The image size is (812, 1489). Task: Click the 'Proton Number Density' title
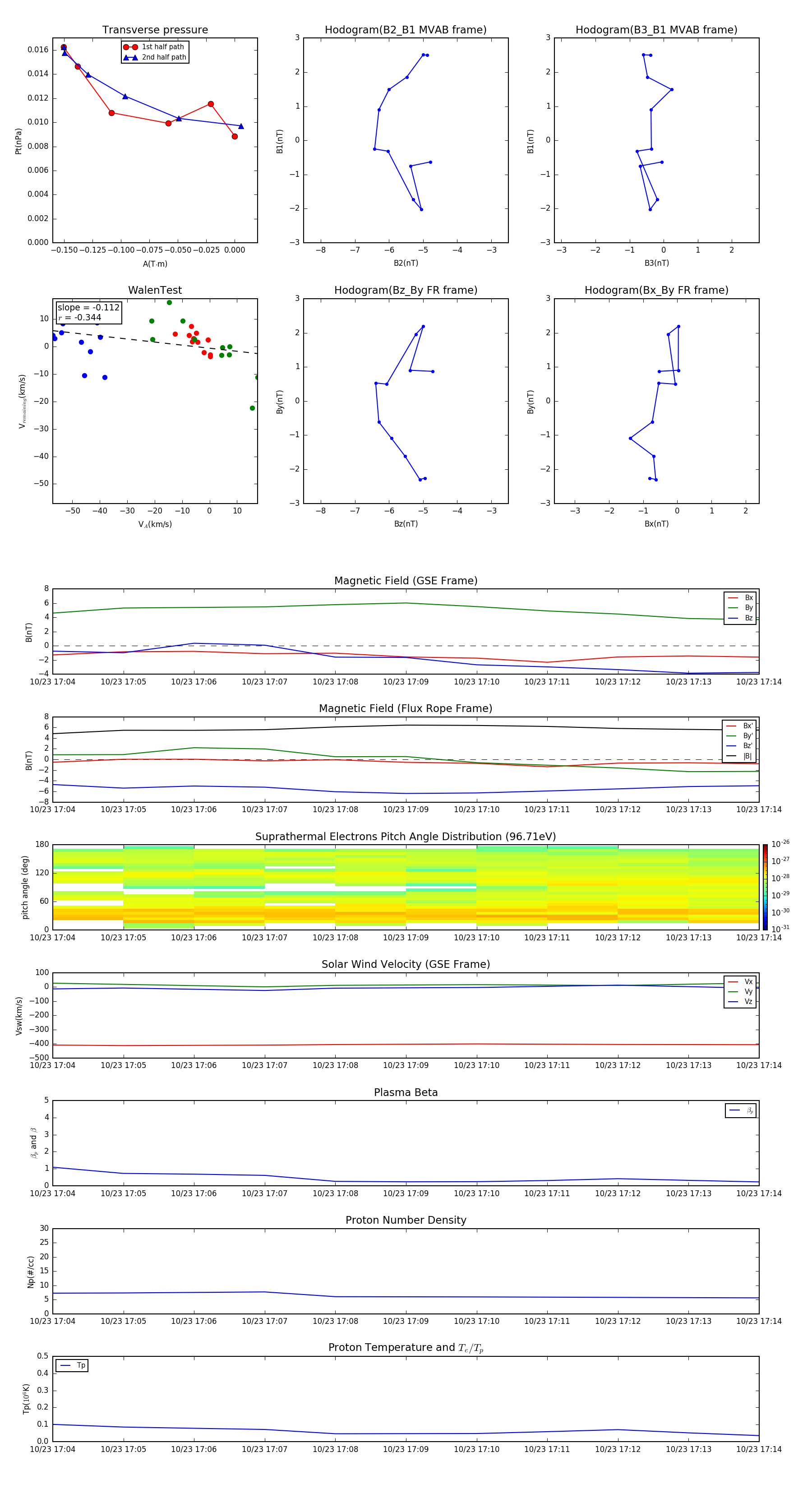406,1220
